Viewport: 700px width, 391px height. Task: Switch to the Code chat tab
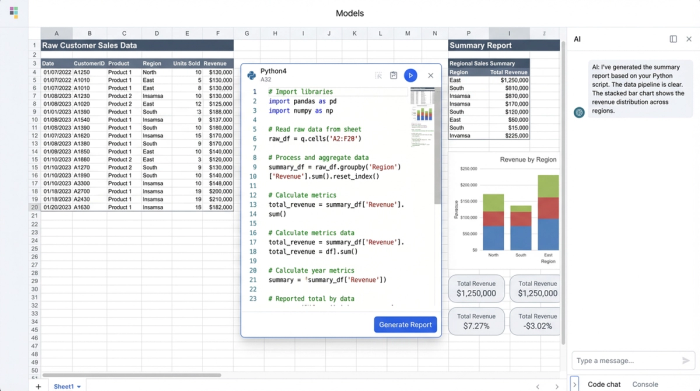pos(604,384)
